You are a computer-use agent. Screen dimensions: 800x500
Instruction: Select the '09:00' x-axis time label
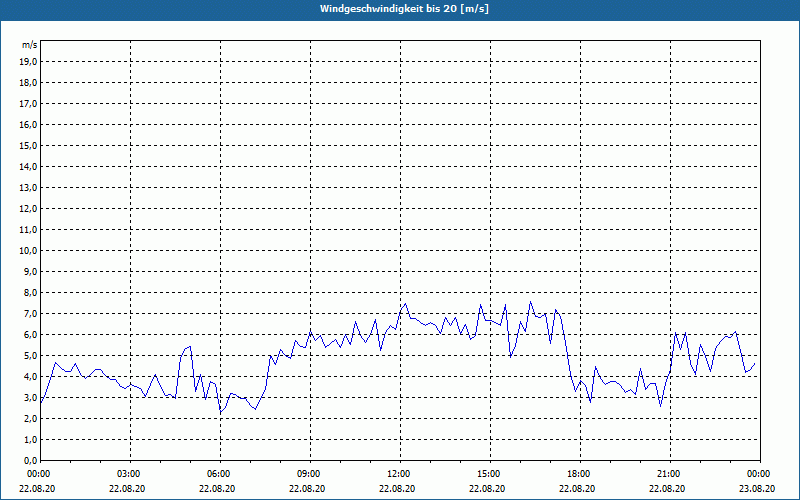308,474
